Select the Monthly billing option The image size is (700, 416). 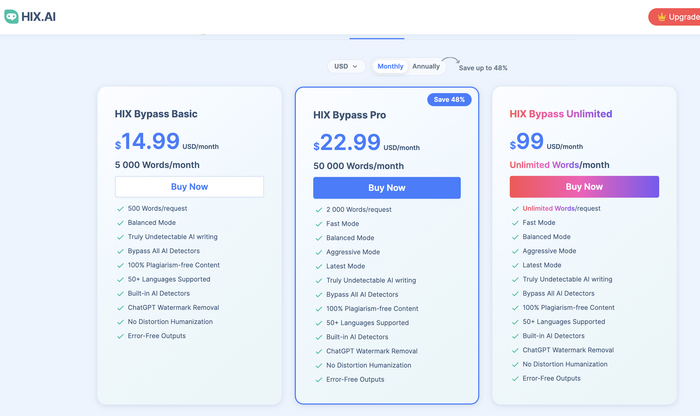tap(390, 67)
